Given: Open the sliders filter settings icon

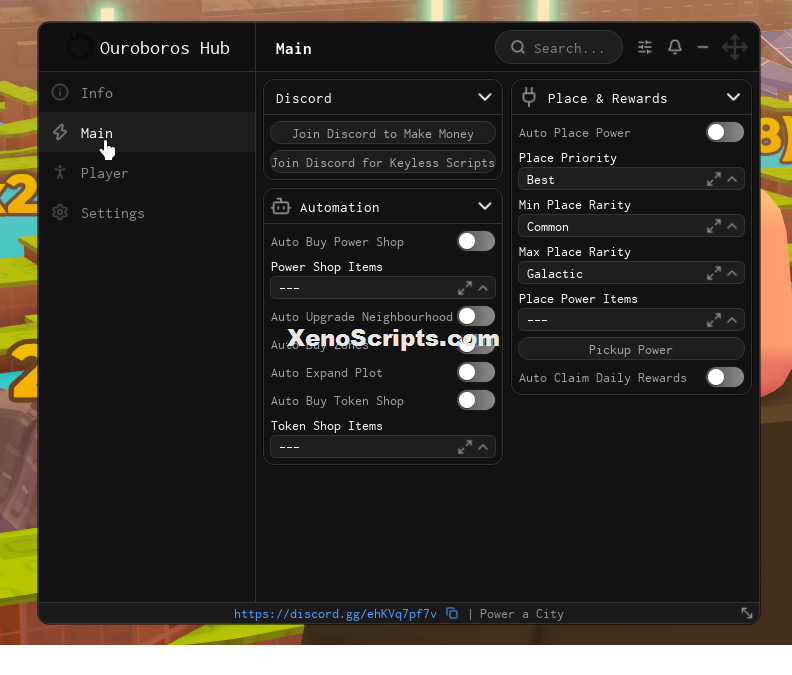Looking at the screenshot, I should coord(645,47).
